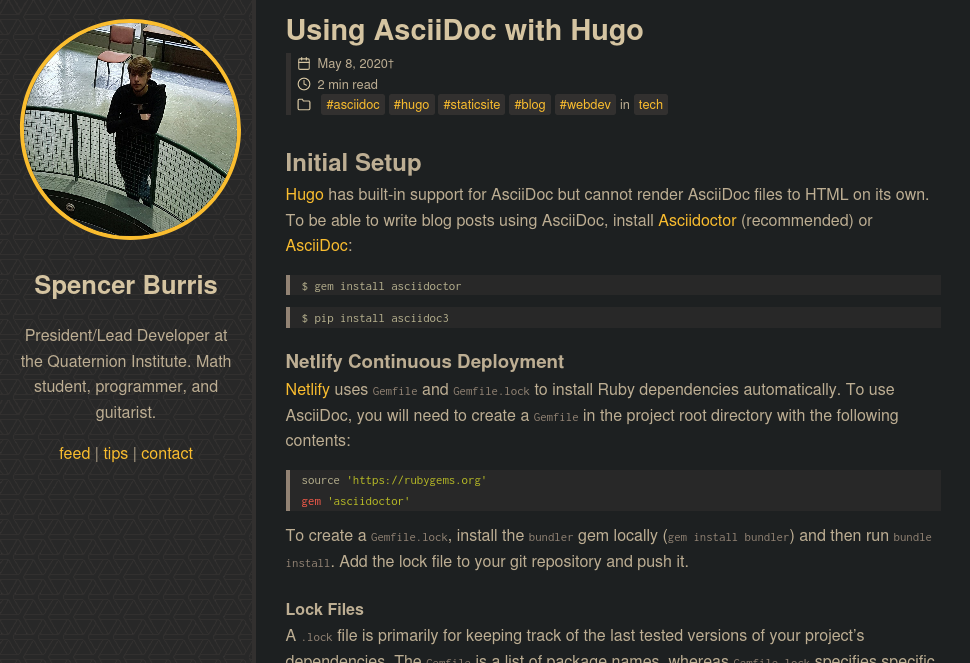
Task: Open the feed link in the sidebar
Action: 75,453
